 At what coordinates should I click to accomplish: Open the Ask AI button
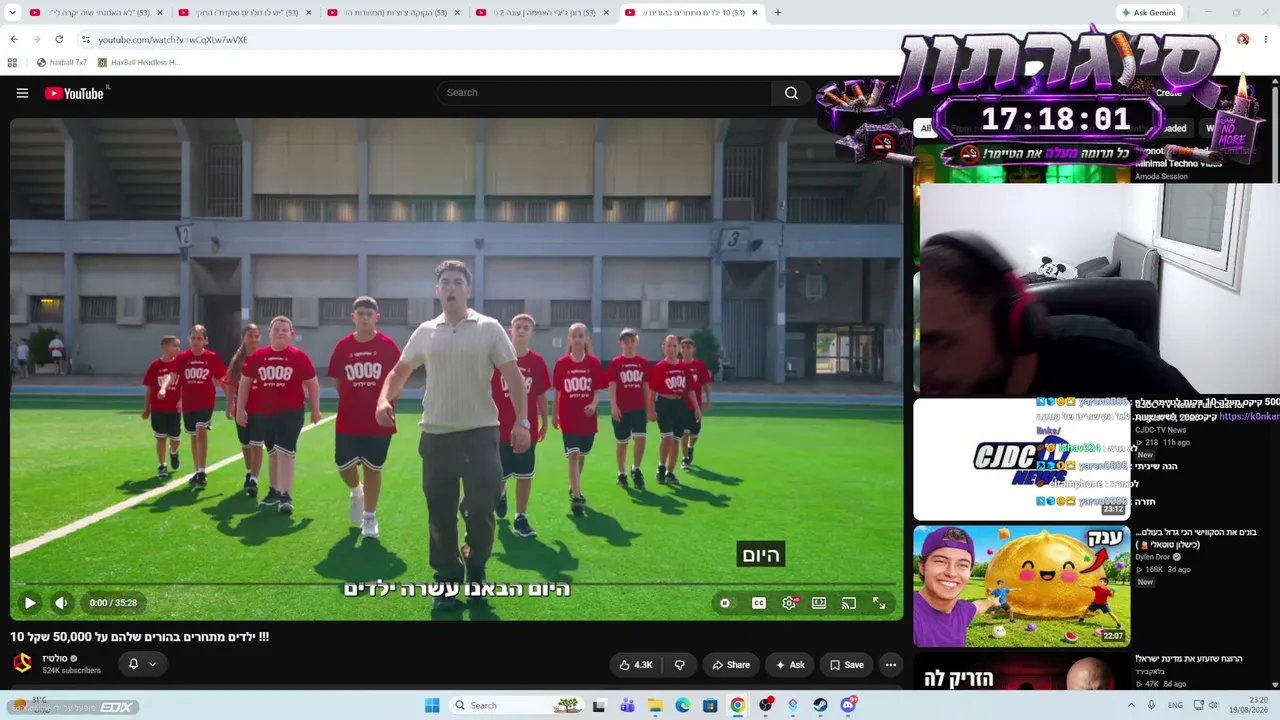(790, 665)
